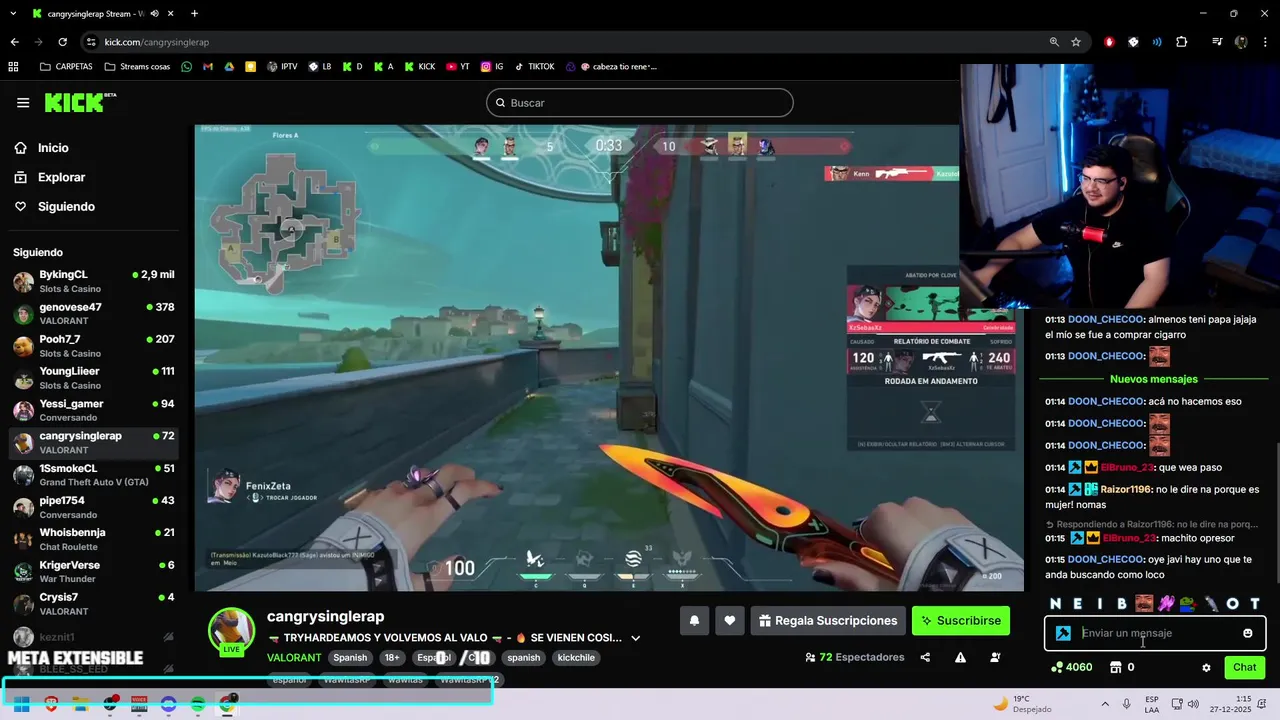Open Gmail bookmark

[208, 67]
